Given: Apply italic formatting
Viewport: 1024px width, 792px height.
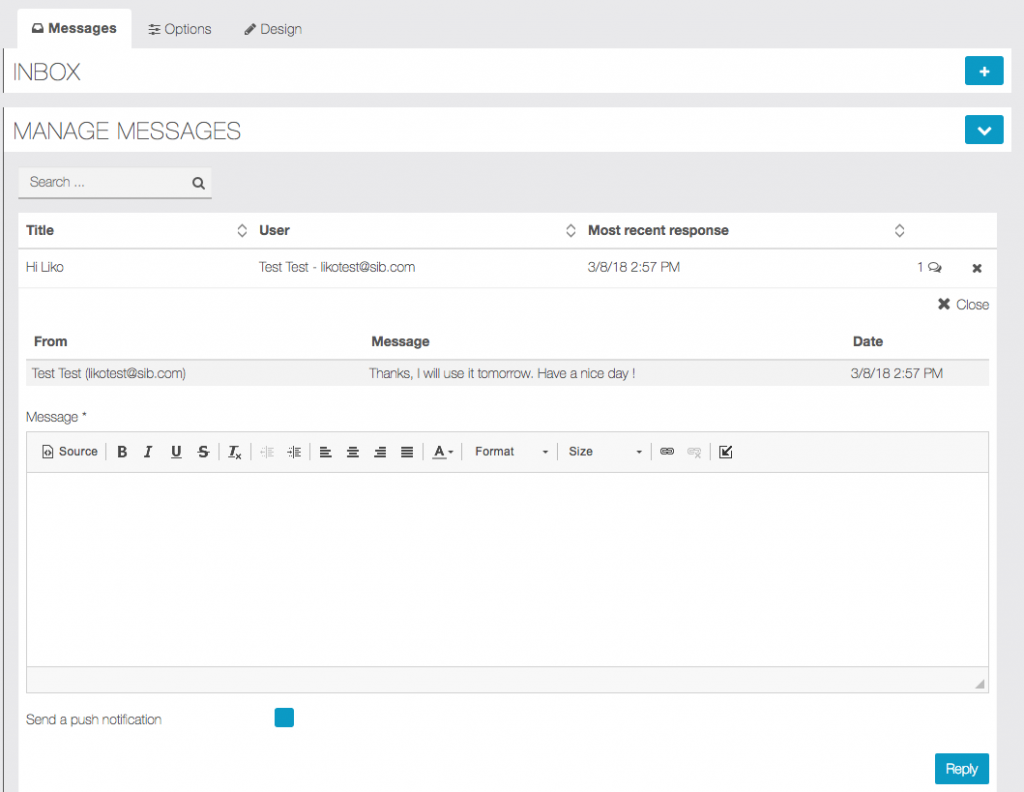Looking at the screenshot, I should pyautogui.click(x=148, y=451).
